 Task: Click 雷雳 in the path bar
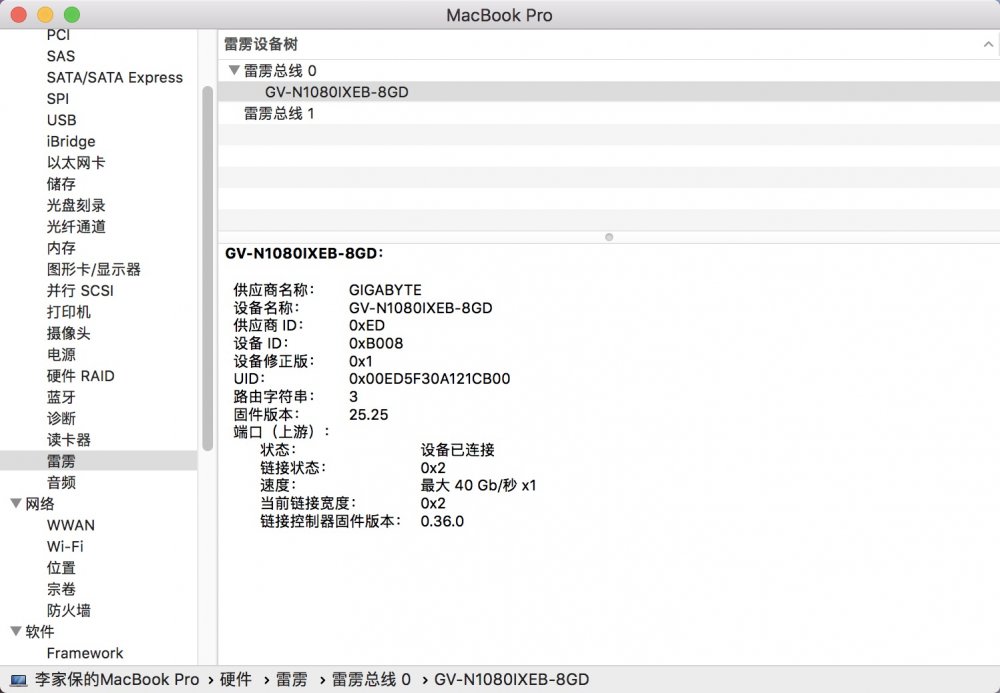coord(291,680)
